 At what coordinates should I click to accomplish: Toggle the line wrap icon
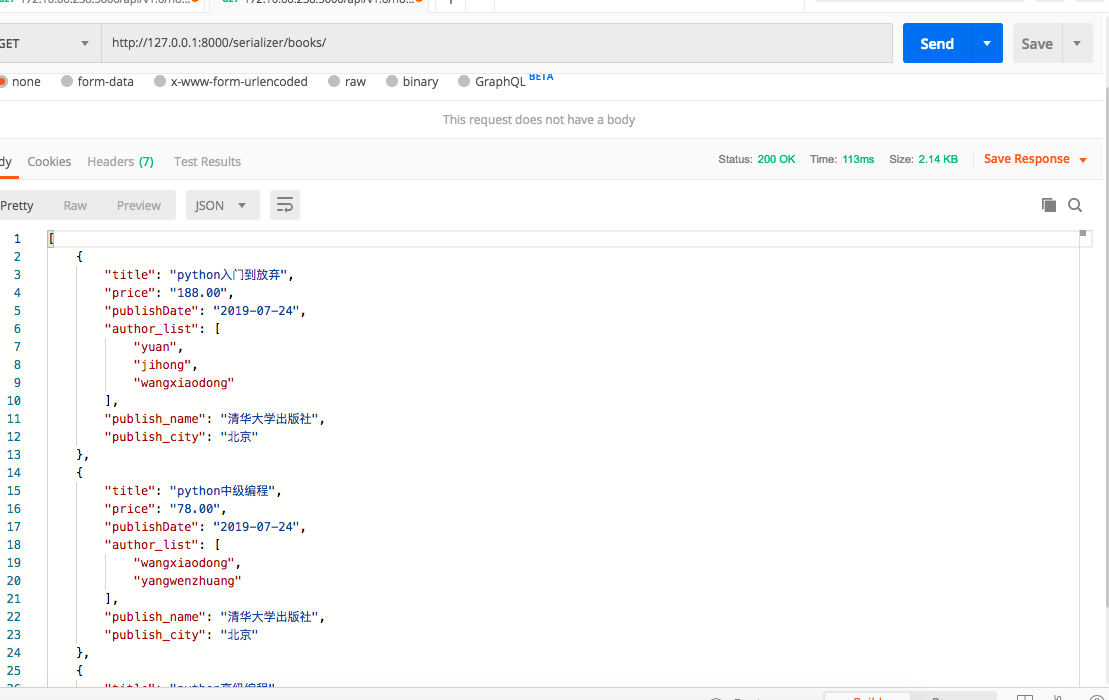(284, 206)
